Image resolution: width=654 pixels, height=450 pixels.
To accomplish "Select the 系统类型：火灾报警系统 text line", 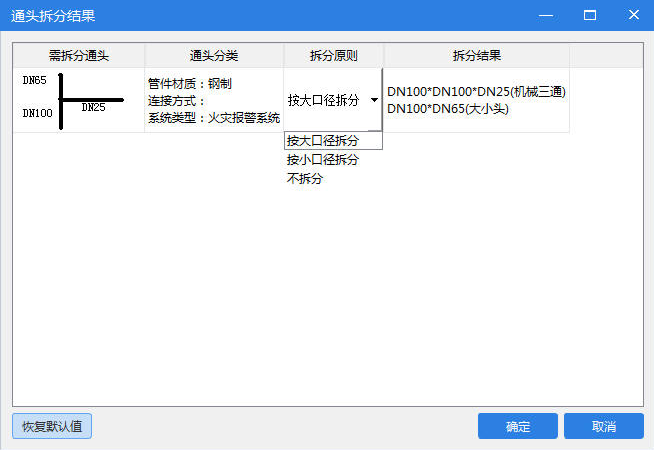I will pyautogui.click(x=213, y=118).
